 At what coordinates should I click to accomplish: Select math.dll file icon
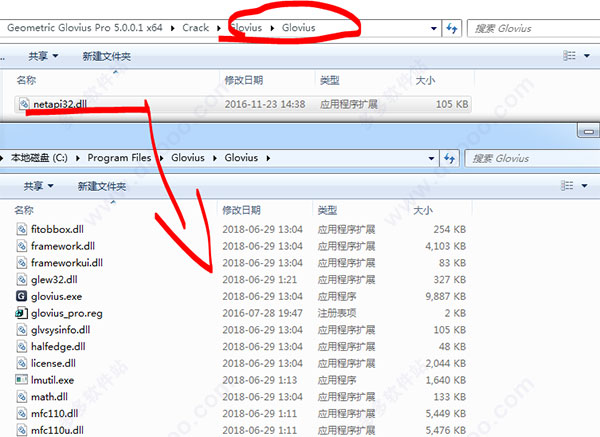(21, 397)
